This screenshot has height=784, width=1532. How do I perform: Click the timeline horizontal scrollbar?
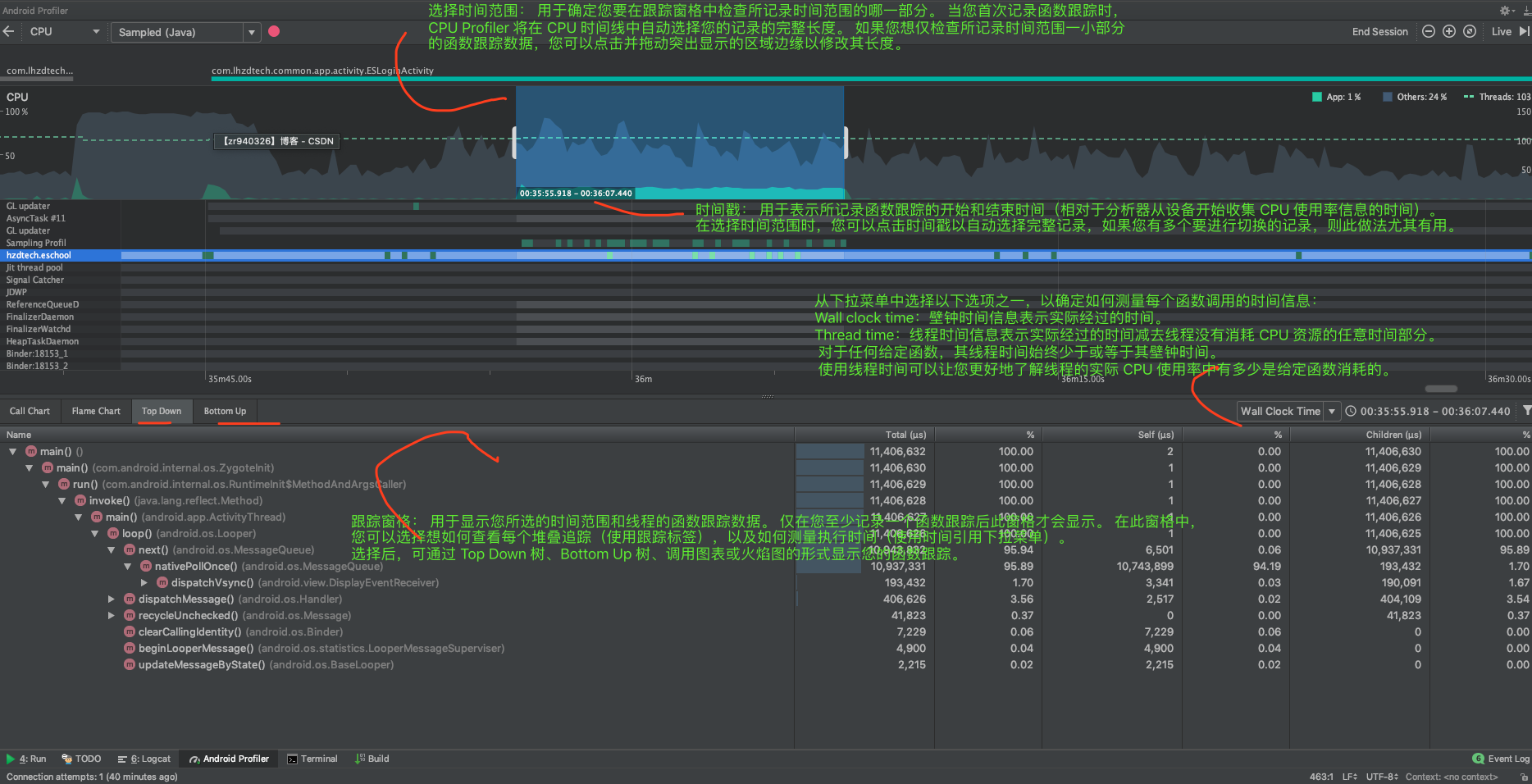[1439, 389]
